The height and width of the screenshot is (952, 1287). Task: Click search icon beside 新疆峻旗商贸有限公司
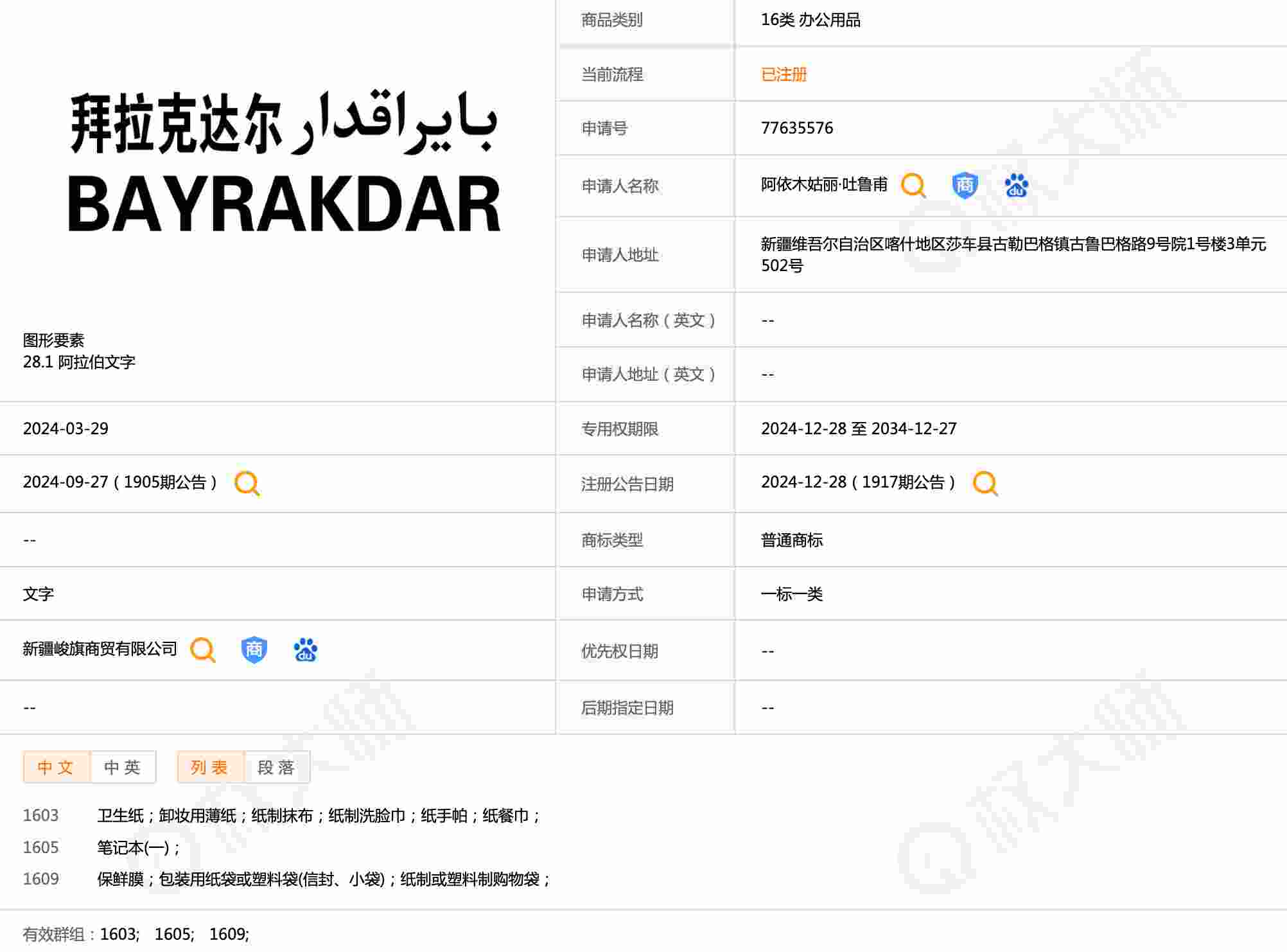pos(202,650)
